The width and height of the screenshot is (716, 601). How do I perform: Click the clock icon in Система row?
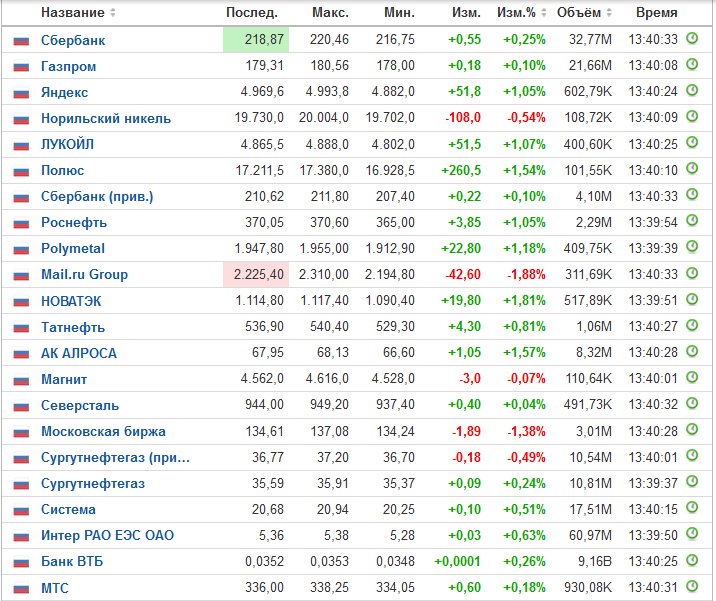click(x=692, y=507)
